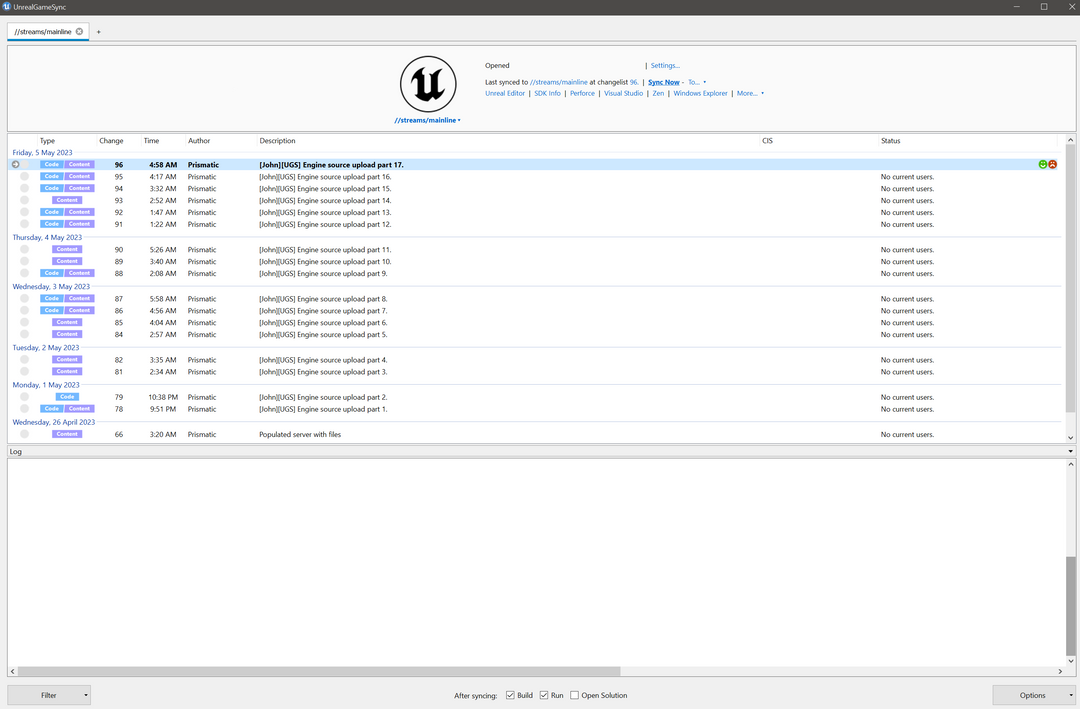1080x709 pixels.
Task: Open Settings via the Settings... link
Action: click(x=664, y=65)
